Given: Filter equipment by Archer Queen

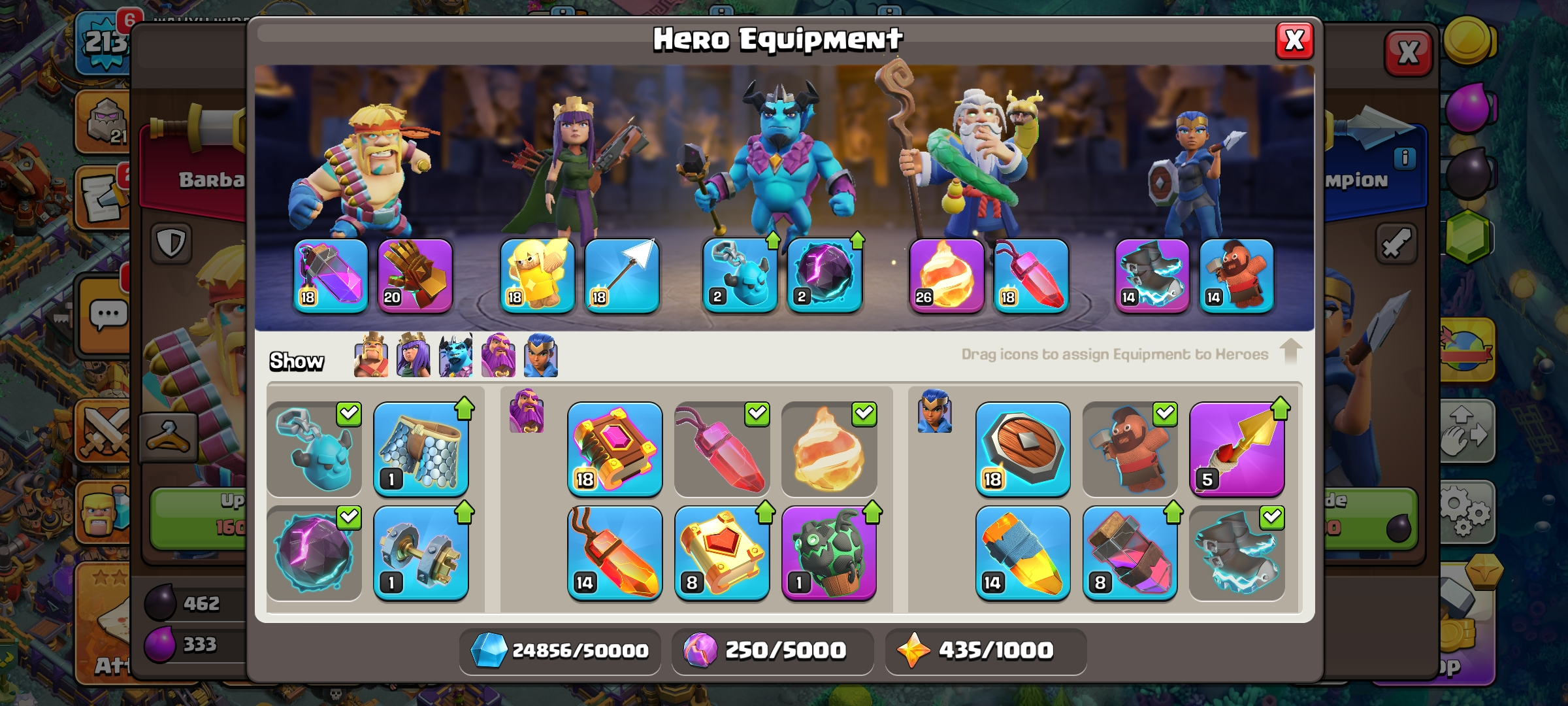Looking at the screenshot, I should pyautogui.click(x=414, y=355).
